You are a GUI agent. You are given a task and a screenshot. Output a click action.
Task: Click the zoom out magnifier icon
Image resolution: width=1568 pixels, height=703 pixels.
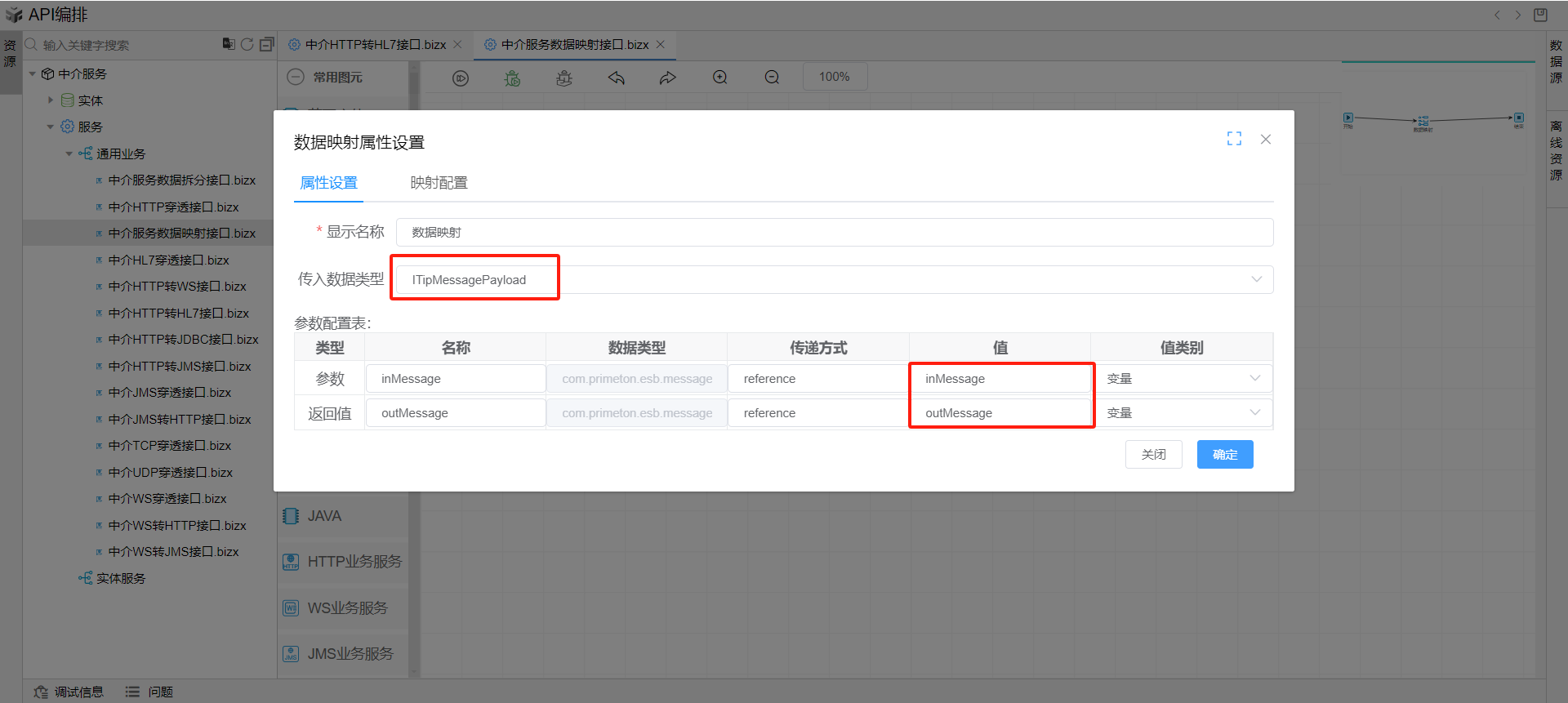772,78
